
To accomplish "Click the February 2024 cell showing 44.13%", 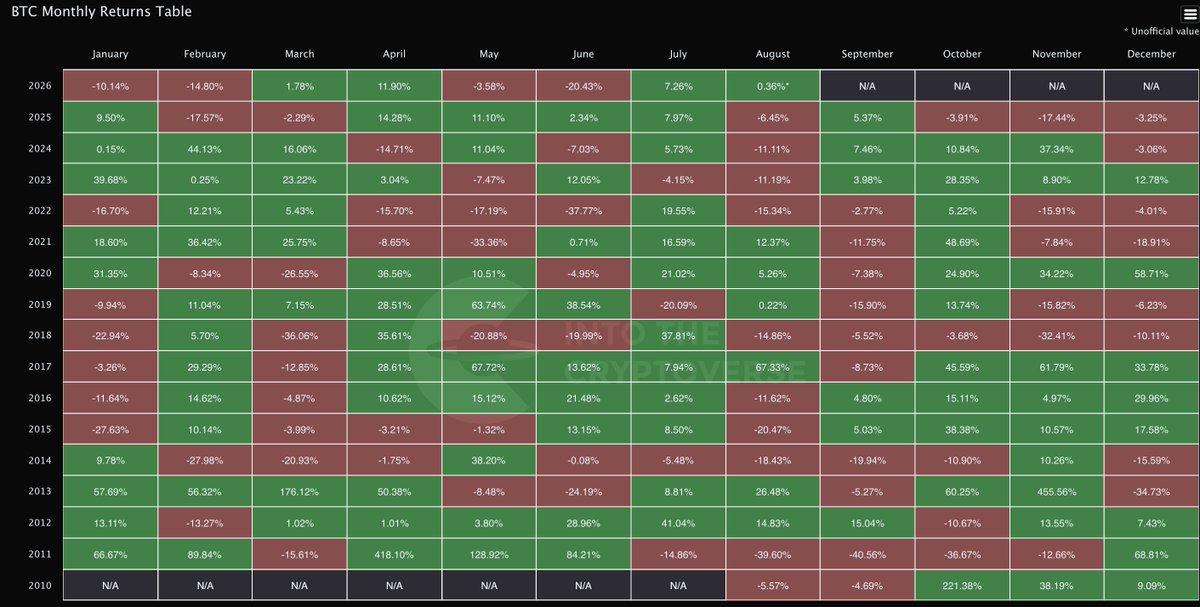I will (205, 148).
